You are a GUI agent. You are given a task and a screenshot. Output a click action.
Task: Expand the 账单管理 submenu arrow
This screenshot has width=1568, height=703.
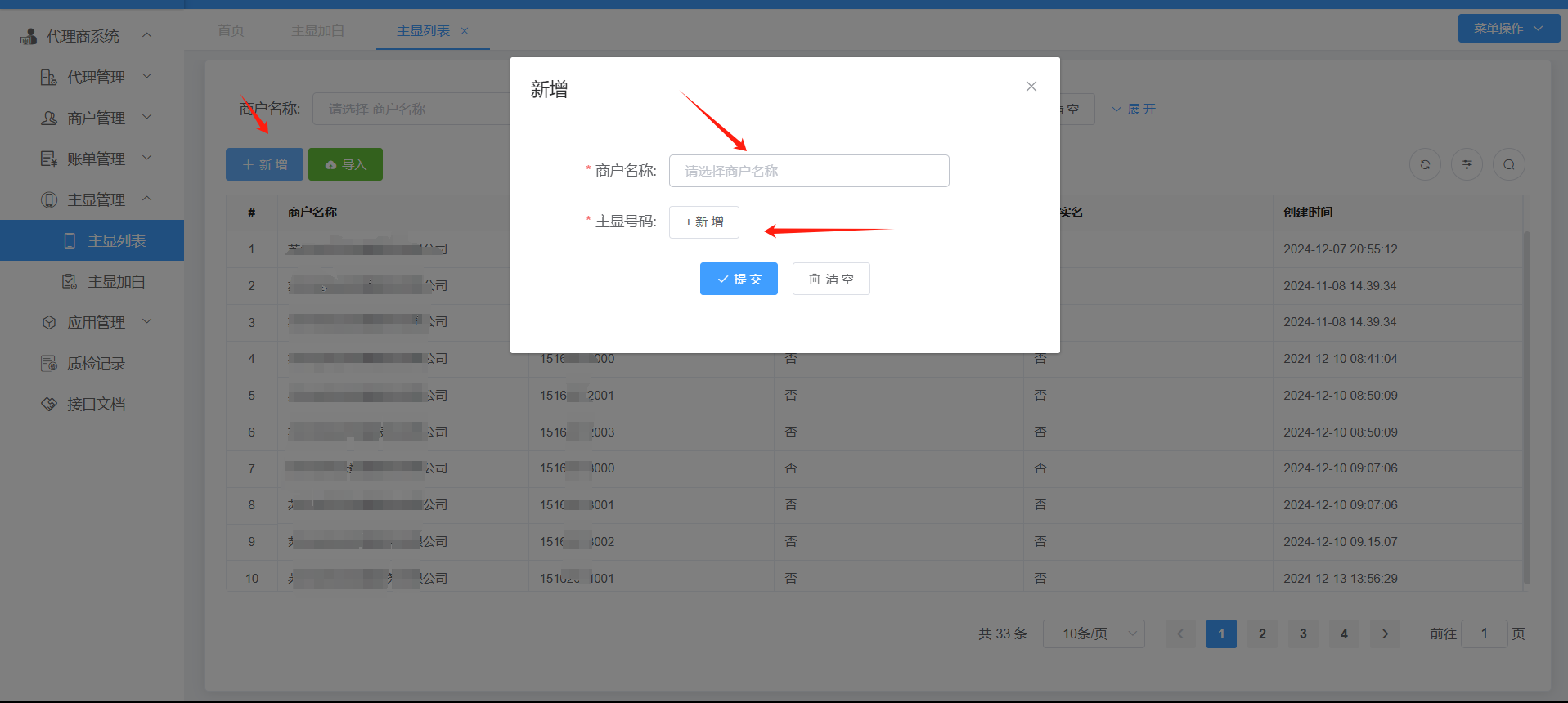click(x=147, y=158)
